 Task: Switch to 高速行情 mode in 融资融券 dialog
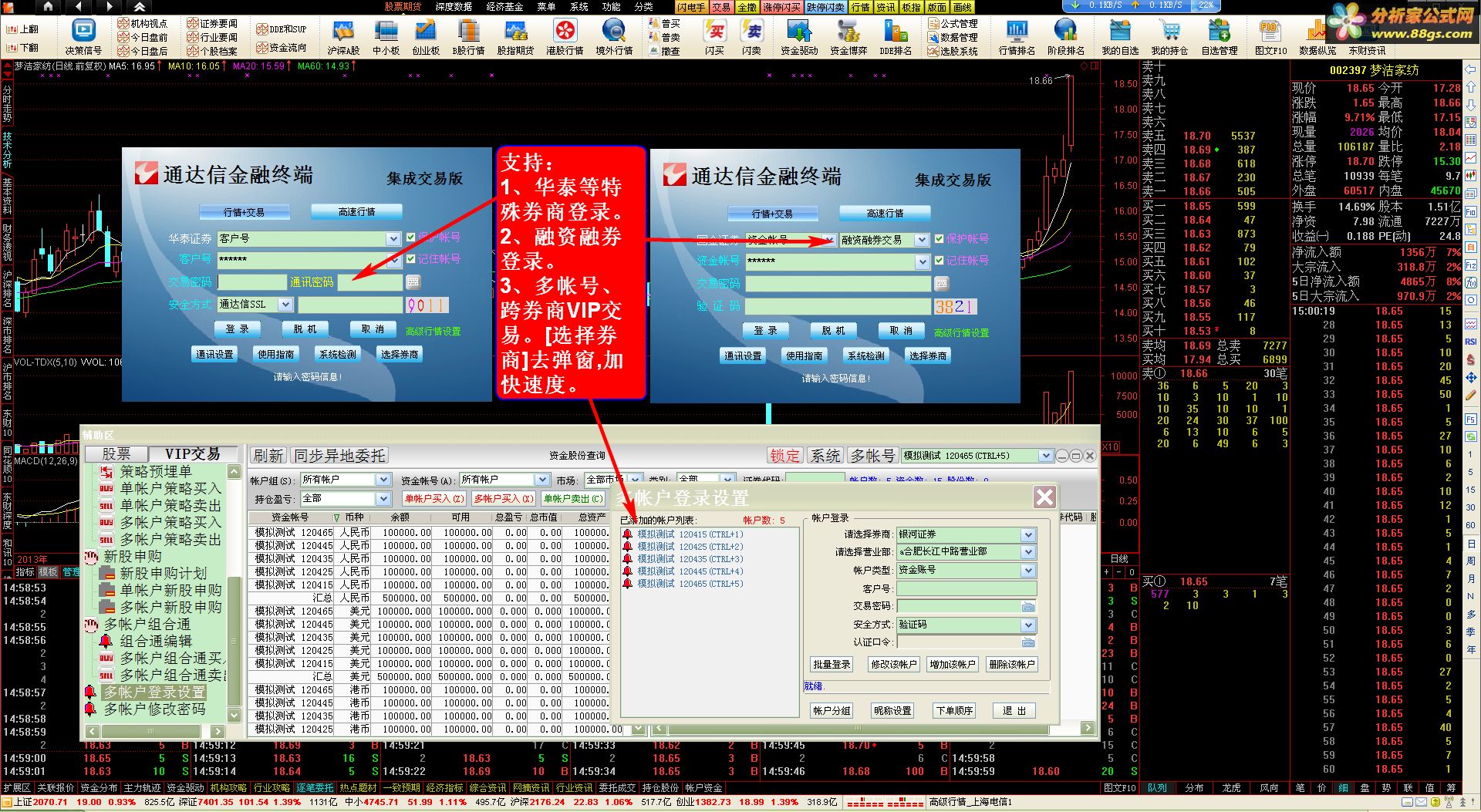tap(885, 213)
